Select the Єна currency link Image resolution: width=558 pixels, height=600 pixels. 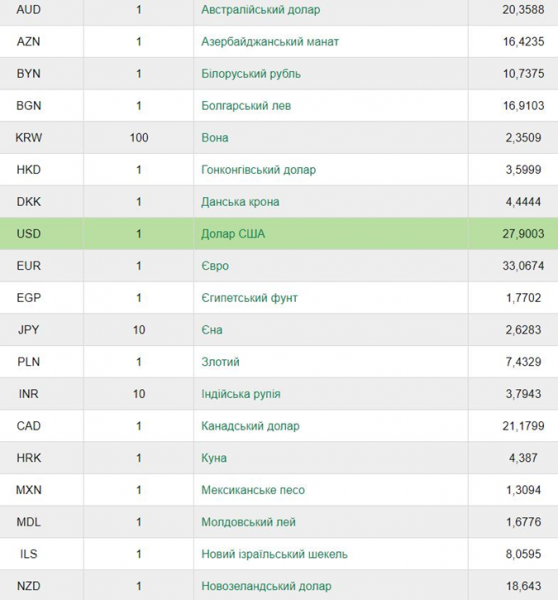pyautogui.click(x=212, y=330)
